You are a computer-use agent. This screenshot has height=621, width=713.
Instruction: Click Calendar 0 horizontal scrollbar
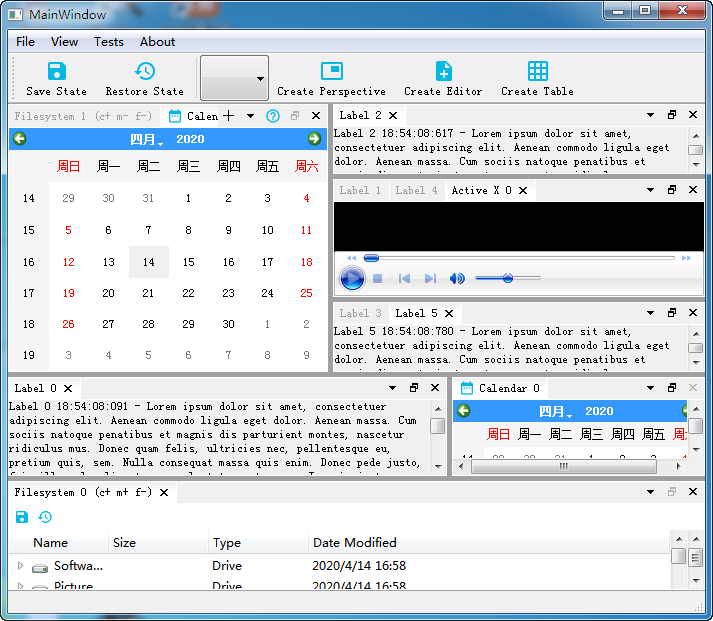570,466
